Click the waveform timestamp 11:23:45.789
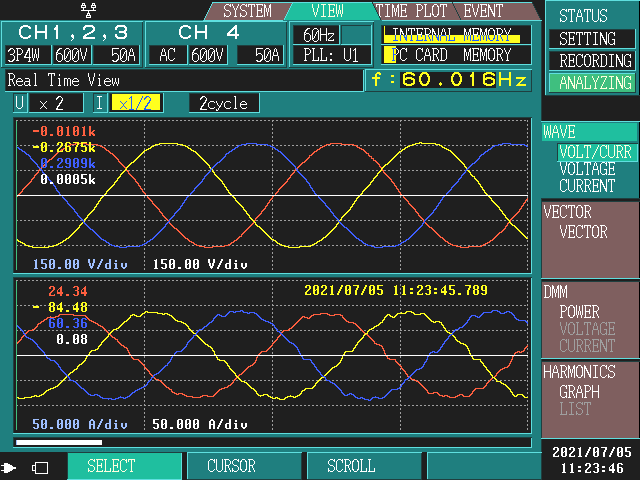Viewport: 640px width, 480px height. coord(440,291)
